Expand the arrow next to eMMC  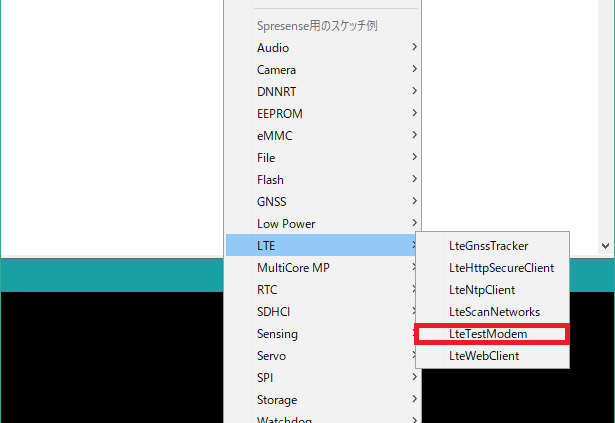point(414,135)
